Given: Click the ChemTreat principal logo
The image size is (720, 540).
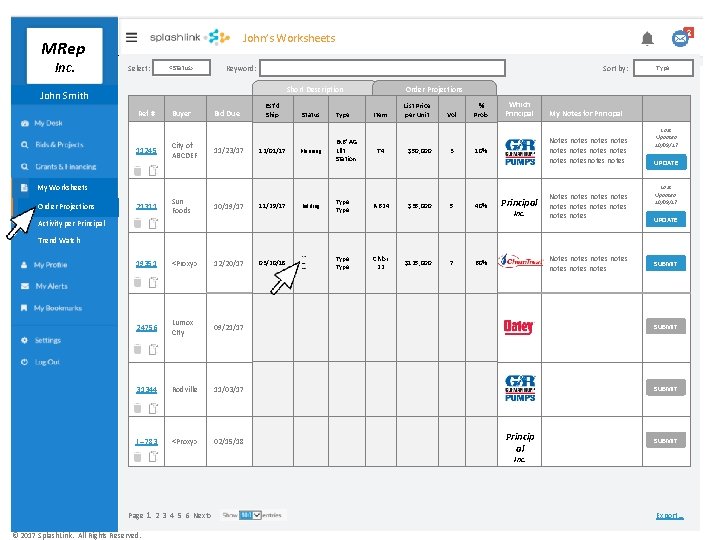Looking at the screenshot, I should 520,261.
